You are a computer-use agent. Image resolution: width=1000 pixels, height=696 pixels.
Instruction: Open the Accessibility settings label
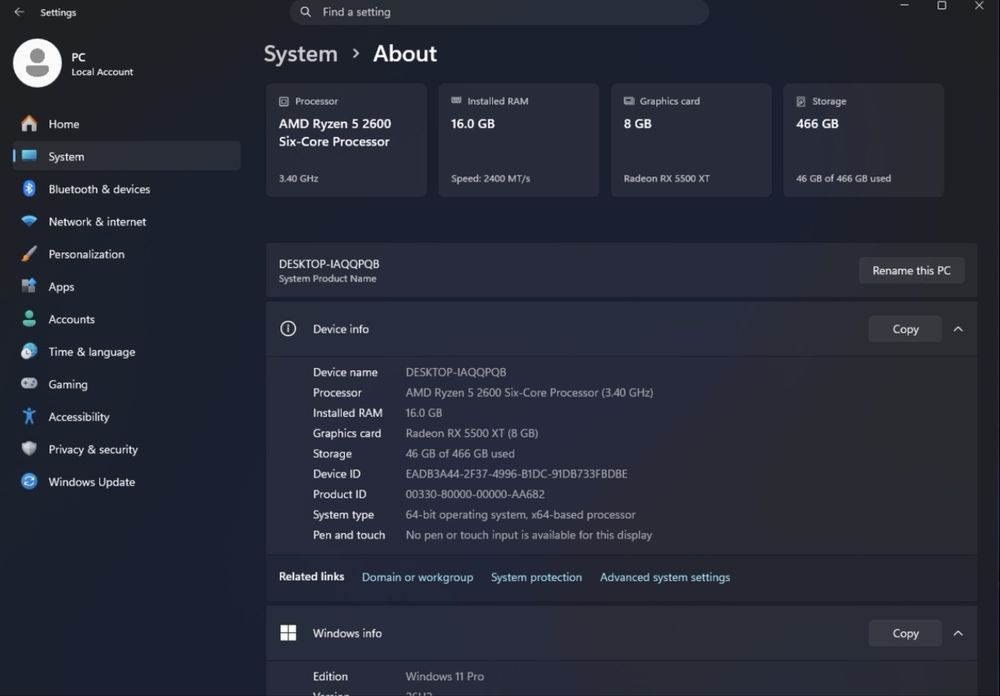(79, 417)
